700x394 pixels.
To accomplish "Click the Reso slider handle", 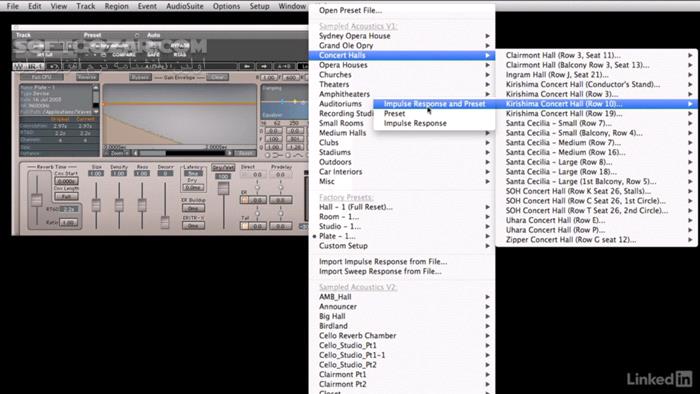I will tap(142, 205).
